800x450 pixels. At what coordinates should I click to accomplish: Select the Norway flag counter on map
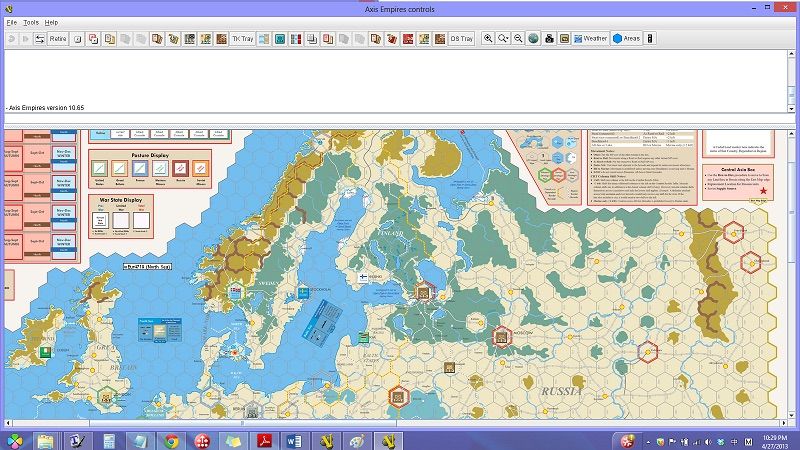click(x=236, y=291)
